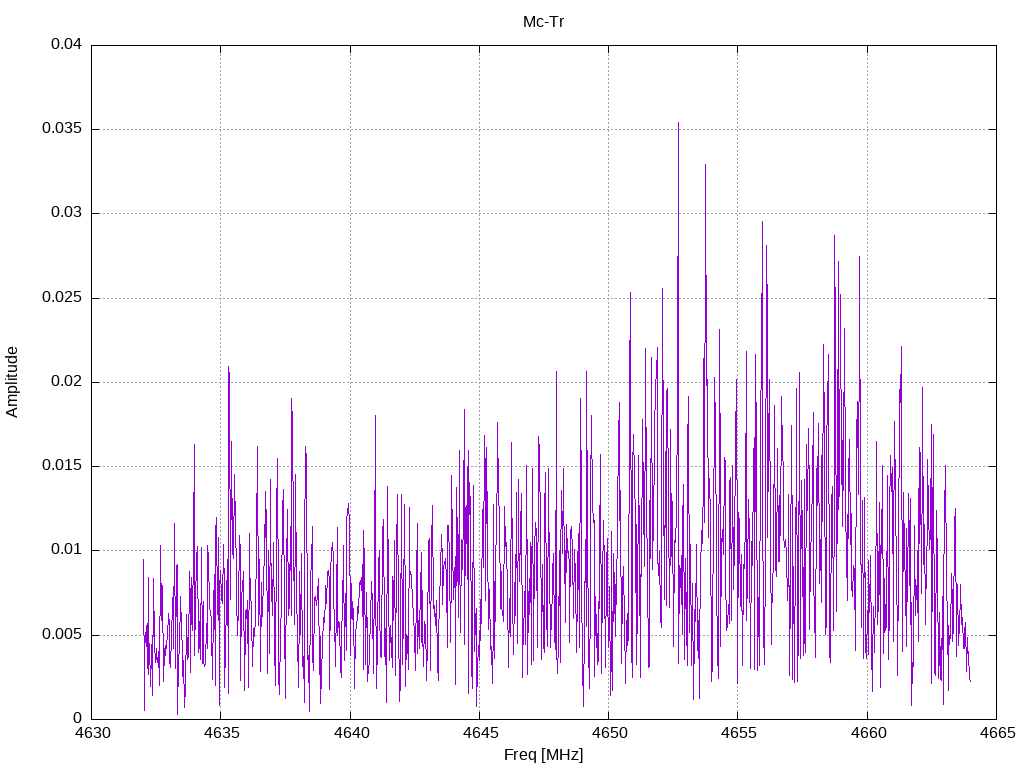Click the x-axis tick value 4640
Viewport: 1024px width, 768px height.
pos(351,733)
